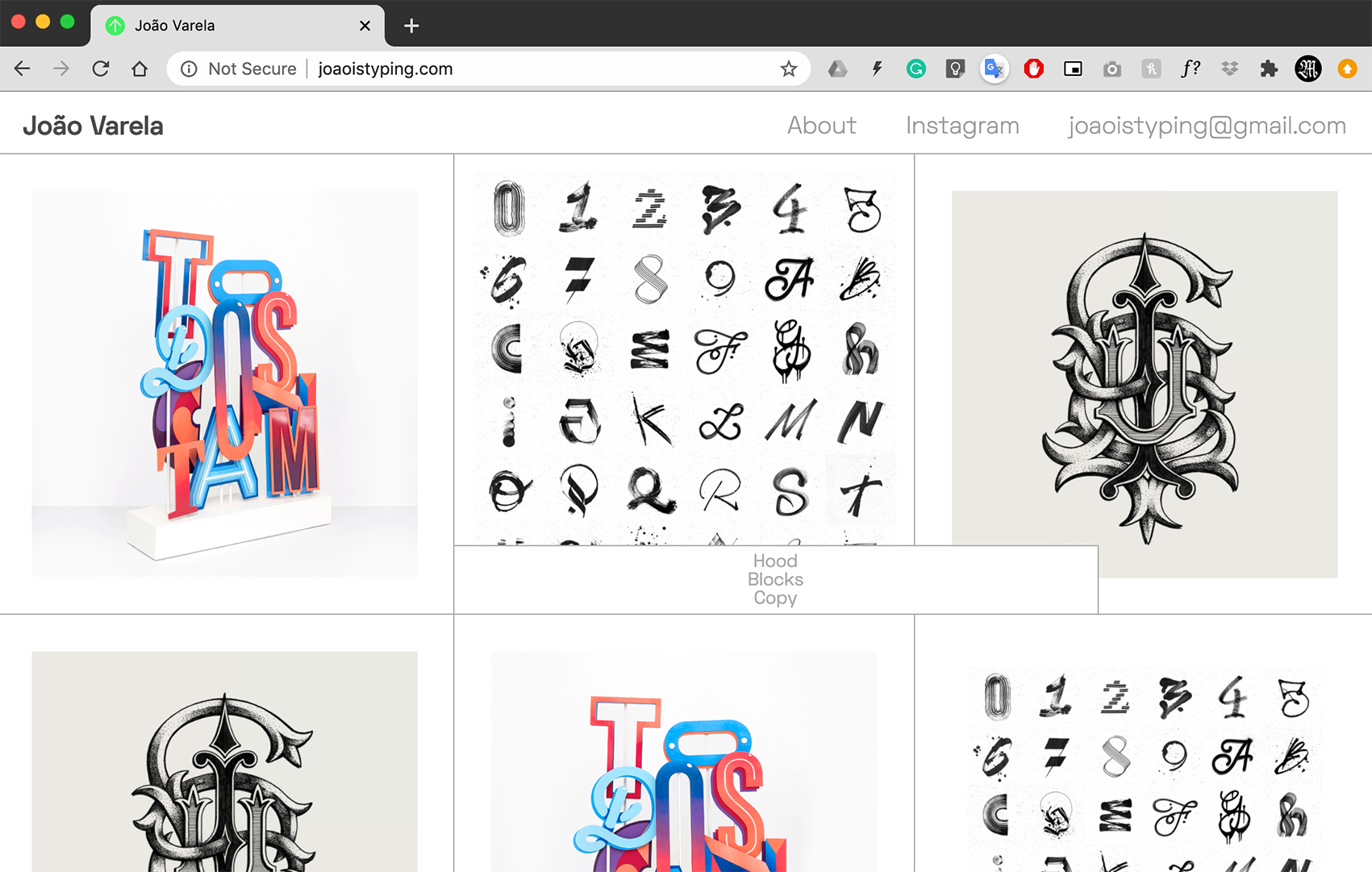This screenshot has height=872, width=1372.
Task: Open the About page link
Action: point(821,126)
